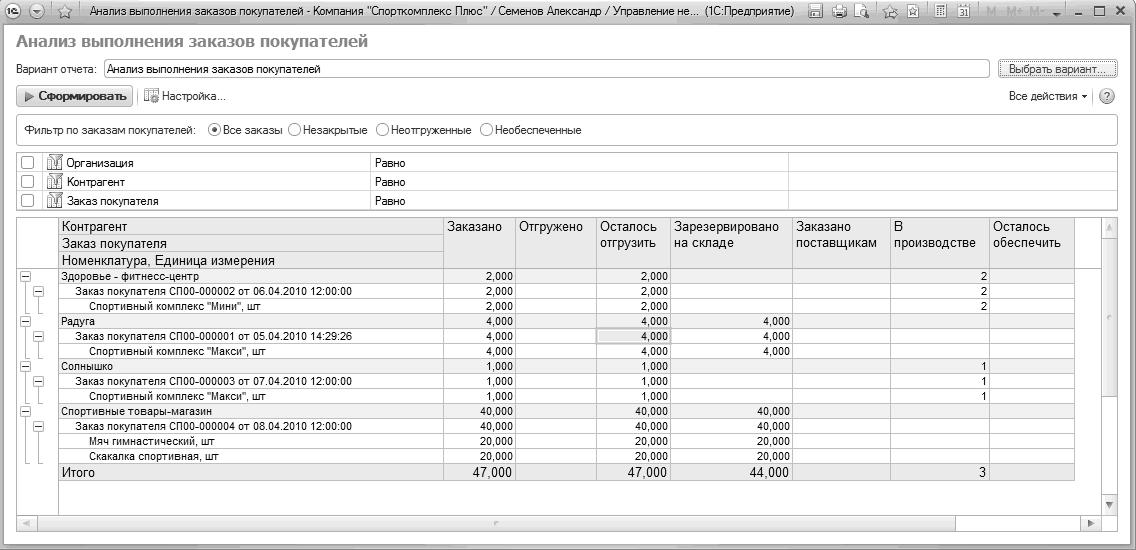Add to favorites with star-arrow icon
The width and height of the screenshot is (1136, 550).
pyautogui.click(x=891, y=12)
